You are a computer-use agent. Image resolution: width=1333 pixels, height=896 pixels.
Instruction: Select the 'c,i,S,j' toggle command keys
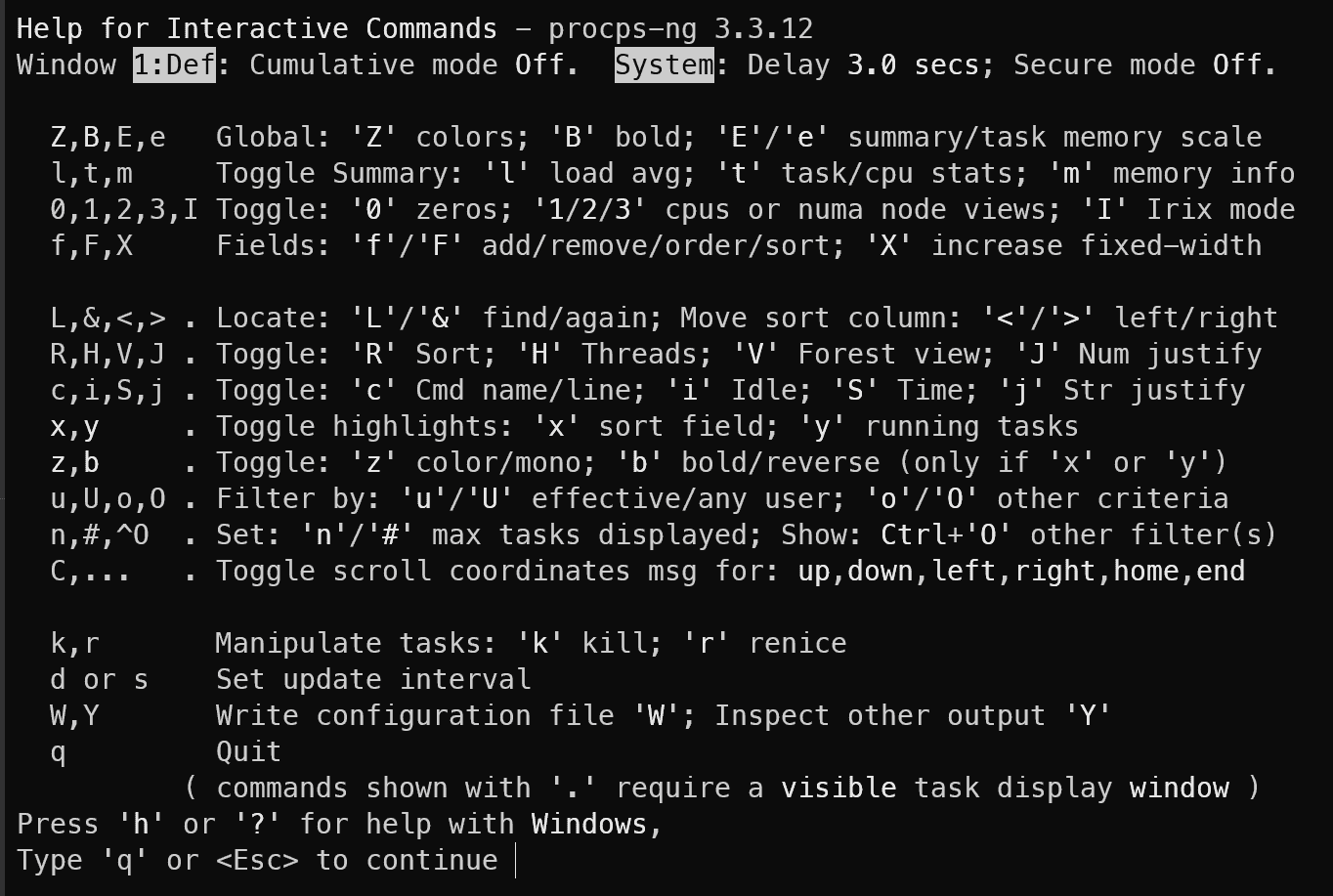[107, 391]
